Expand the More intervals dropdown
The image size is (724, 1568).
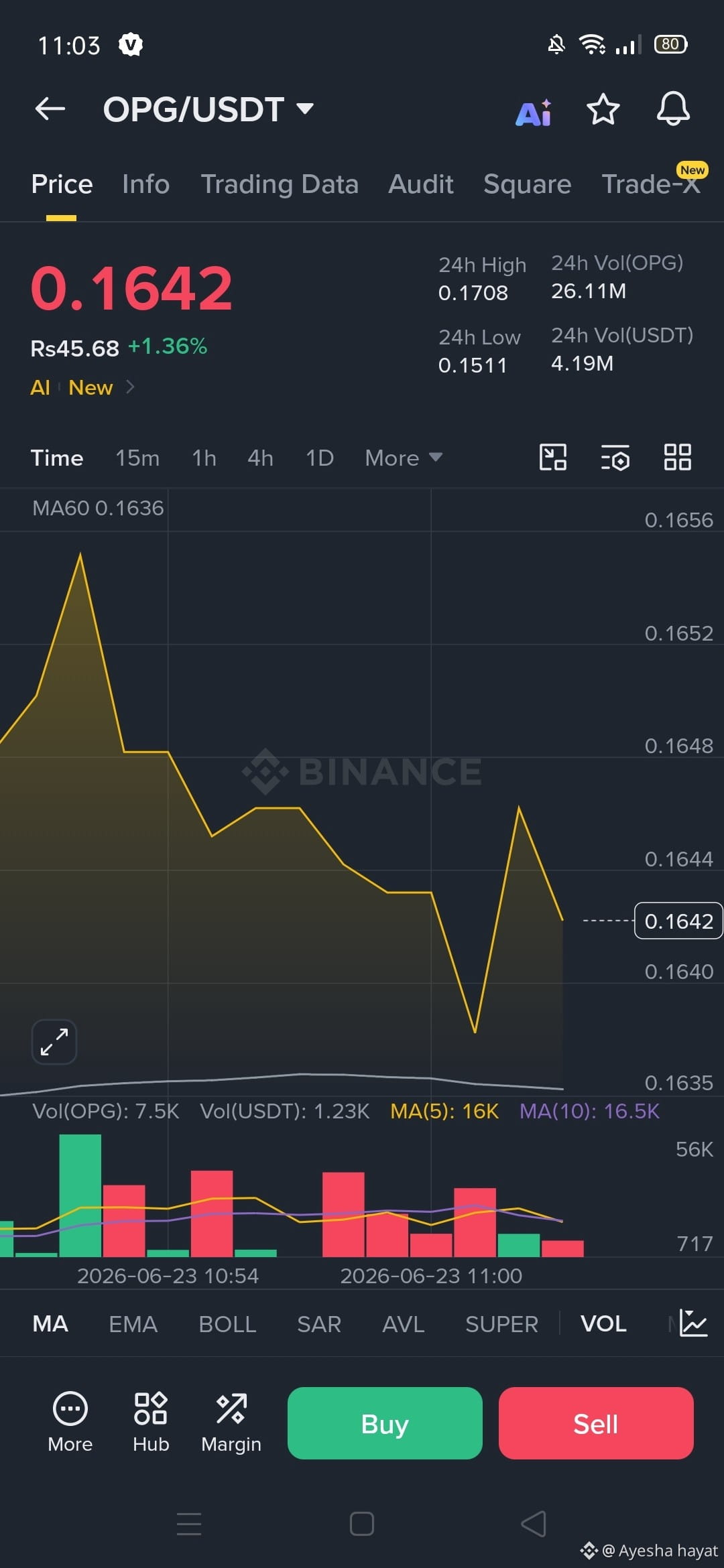coord(404,458)
